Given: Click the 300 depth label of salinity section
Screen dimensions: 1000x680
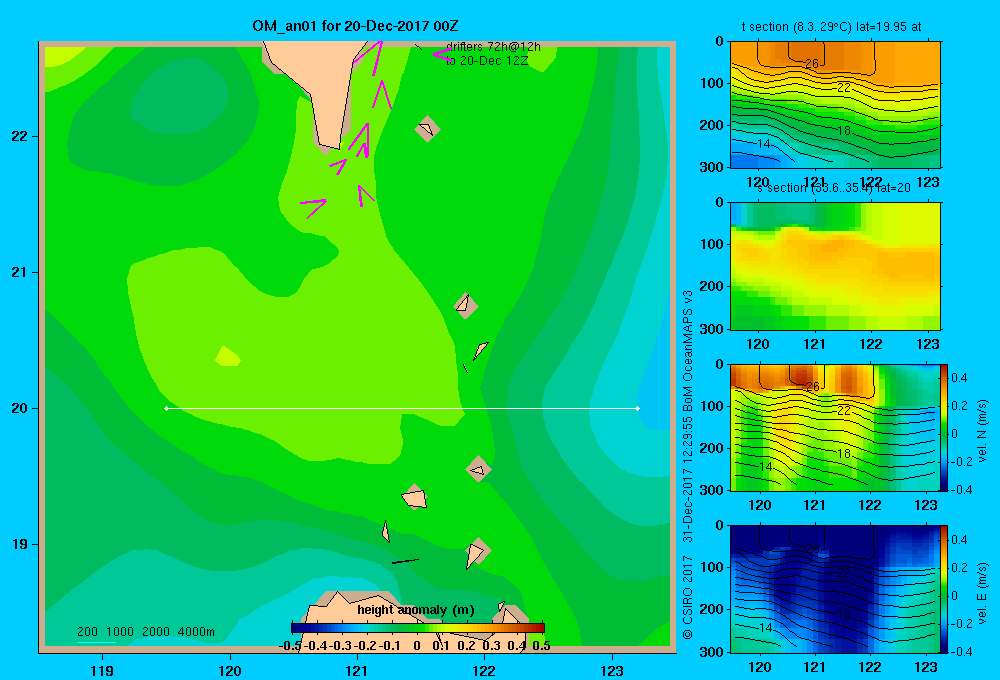Looking at the screenshot, I should click(713, 329).
